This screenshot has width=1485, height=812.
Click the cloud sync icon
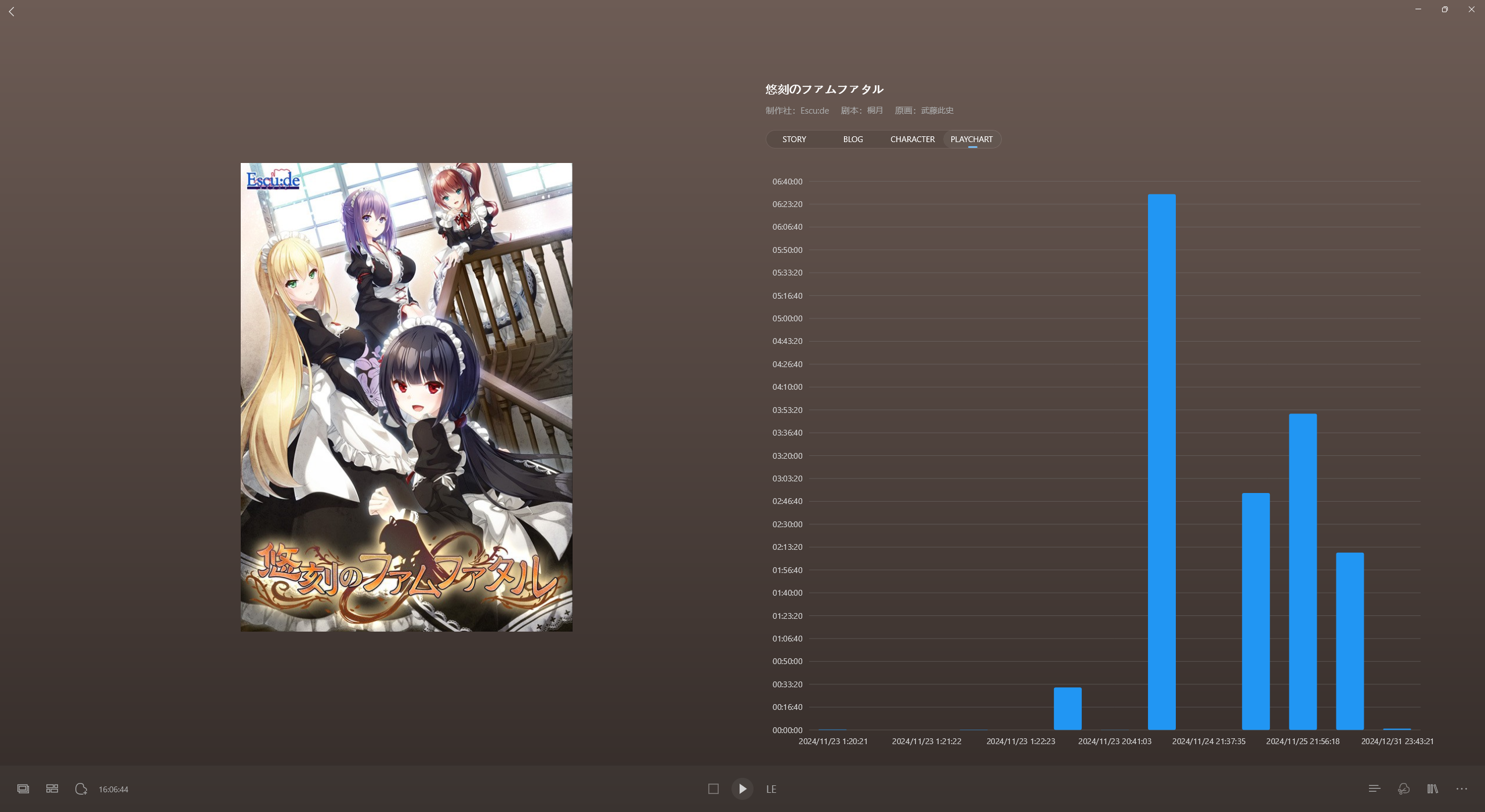coord(1403,789)
